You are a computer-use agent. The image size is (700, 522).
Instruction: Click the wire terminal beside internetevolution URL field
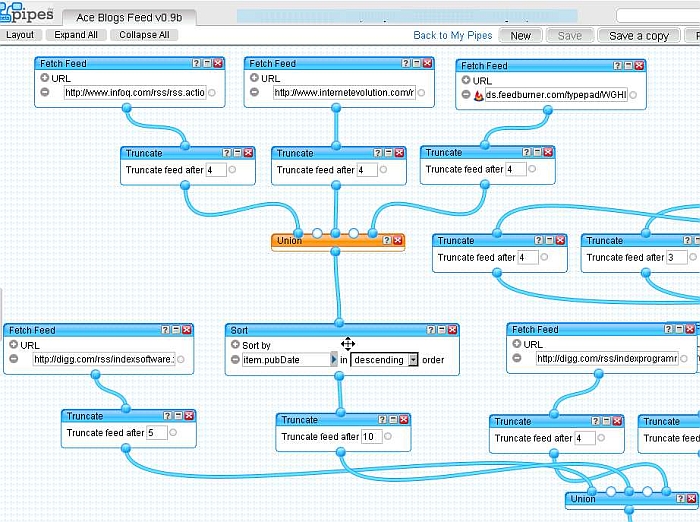point(421,92)
